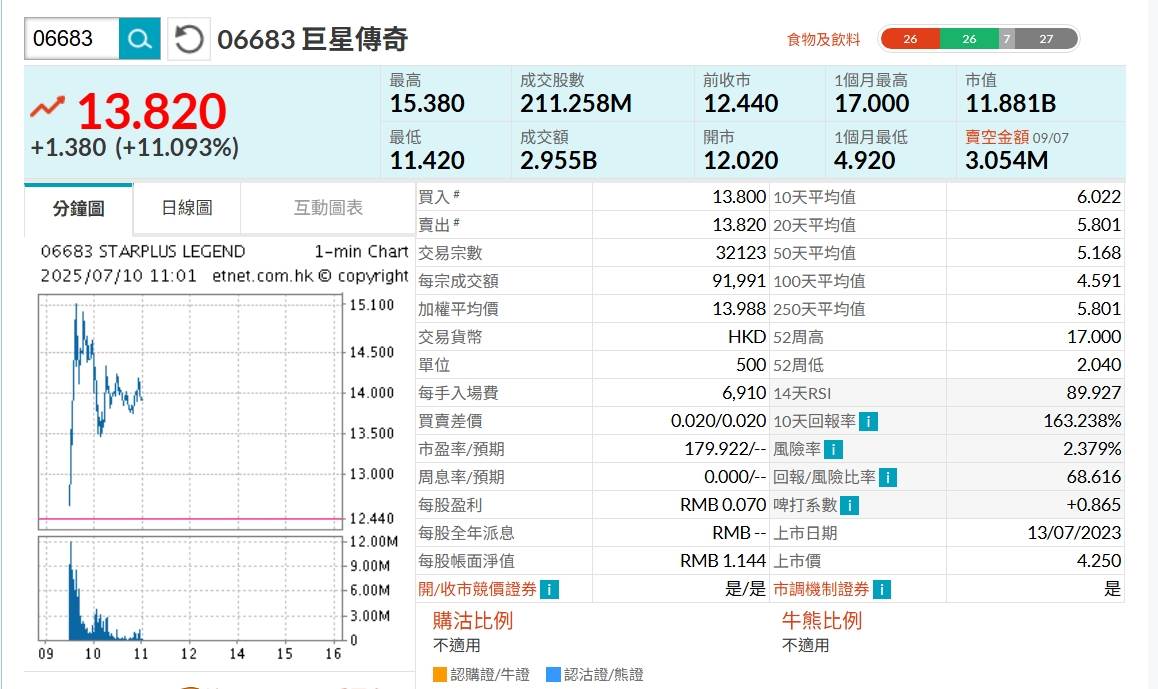Open the 互動圖表 tab
Image resolution: width=1158 pixels, height=689 pixels.
pyautogui.click(x=328, y=208)
